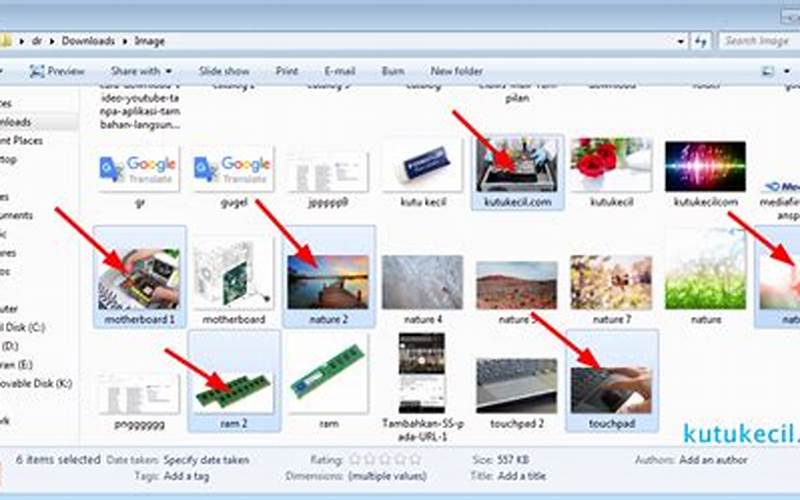Viewport: 800px width, 500px height.
Task: Expand the arrow after dr breadcrumb
Action: (x=52, y=41)
